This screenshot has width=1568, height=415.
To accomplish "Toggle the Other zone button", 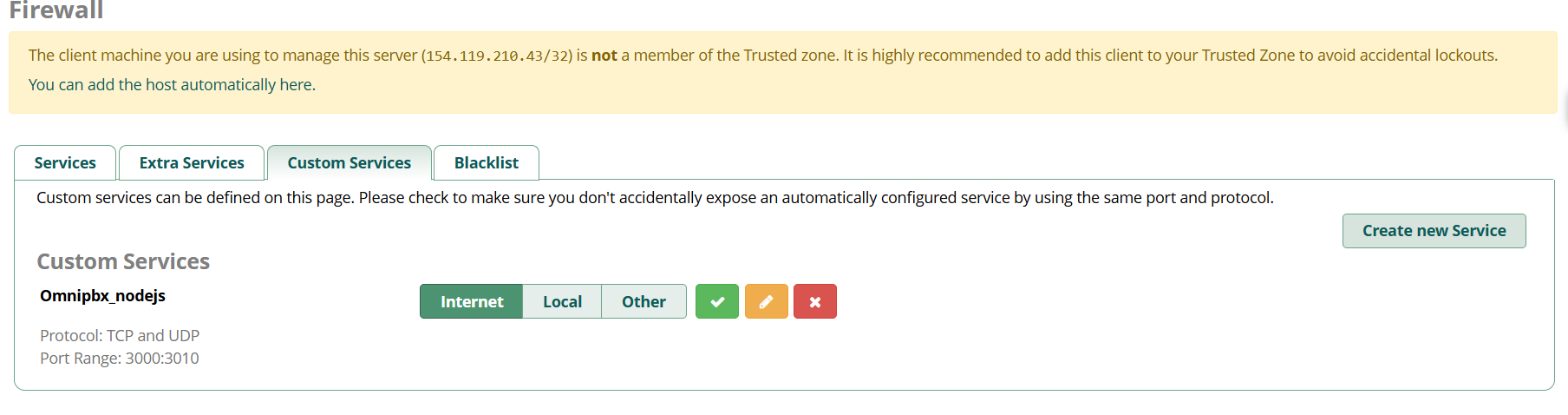I will pyautogui.click(x=644, y=301).
